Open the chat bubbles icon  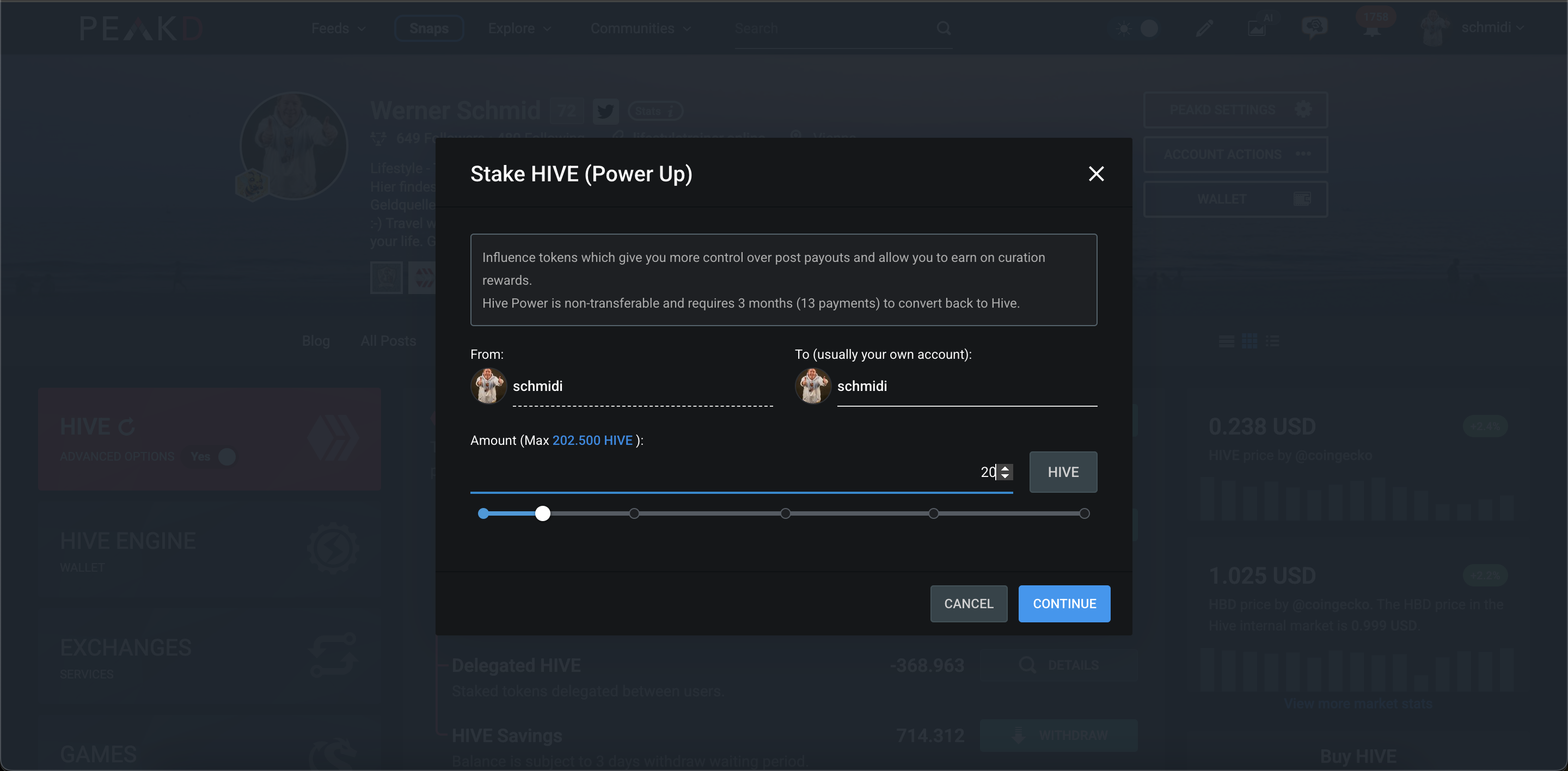click(1314, 27)
